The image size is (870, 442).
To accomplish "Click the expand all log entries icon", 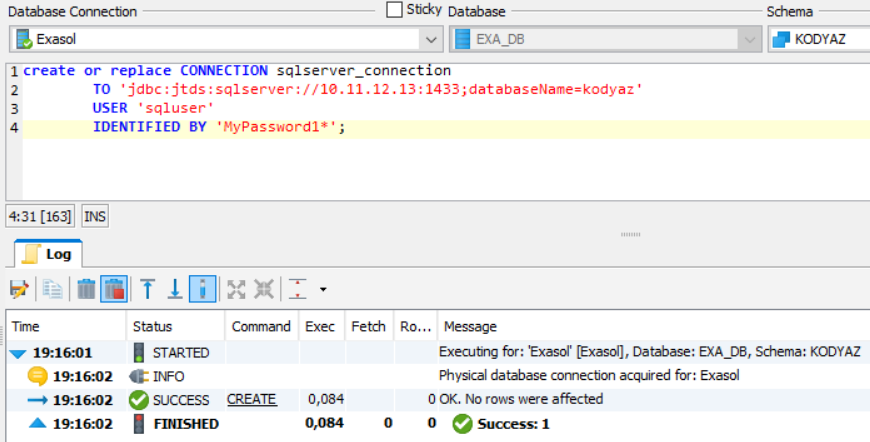I will tap(236, 289).
